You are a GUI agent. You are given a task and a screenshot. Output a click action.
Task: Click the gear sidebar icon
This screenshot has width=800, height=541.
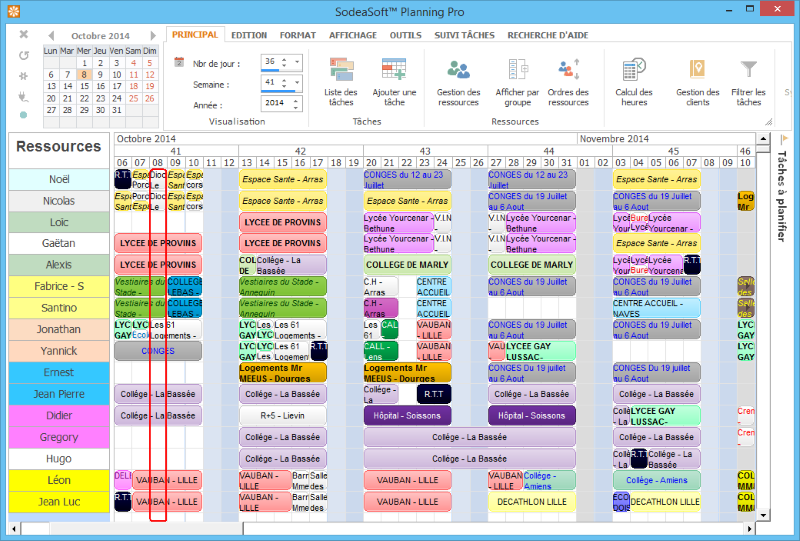pos(23,76)
